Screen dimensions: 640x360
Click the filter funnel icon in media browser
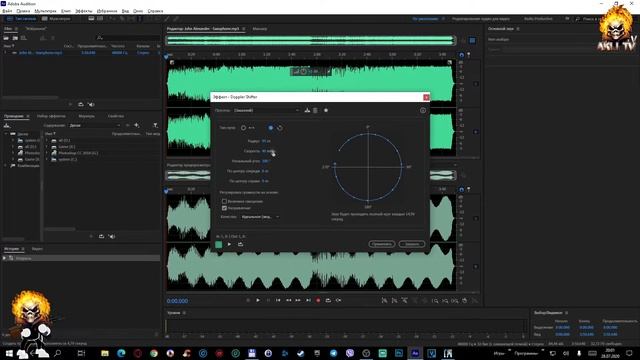156,125
